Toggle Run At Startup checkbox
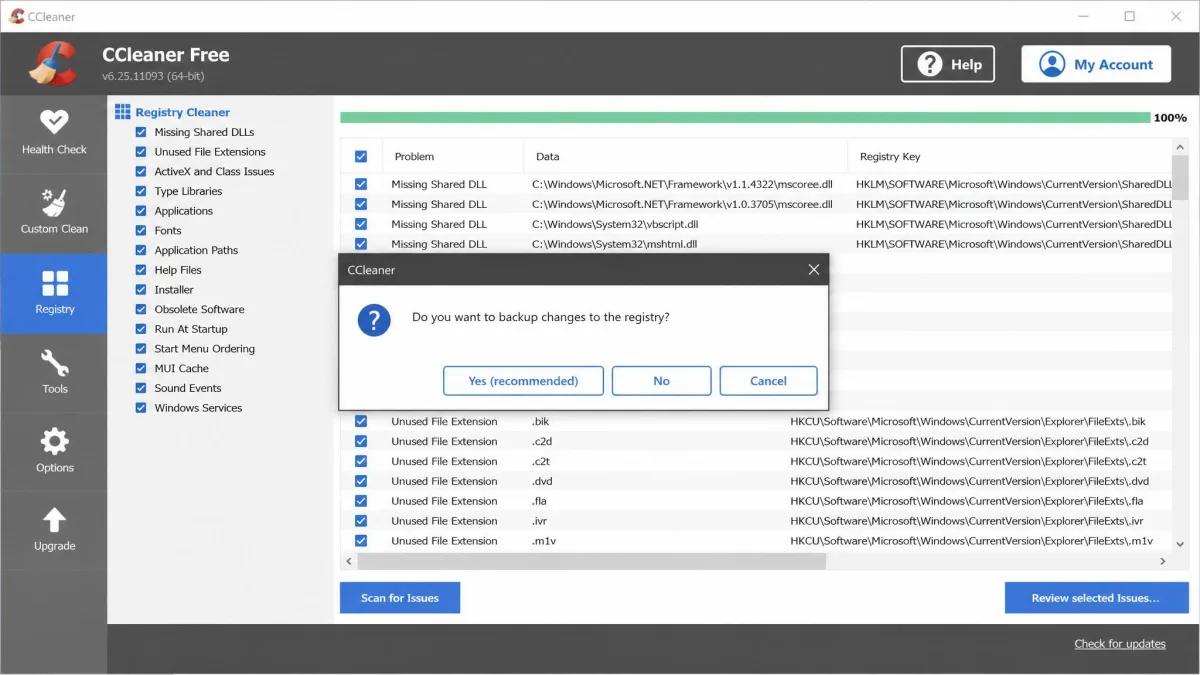Viewport: 1200px width, 675px height. 141,329
